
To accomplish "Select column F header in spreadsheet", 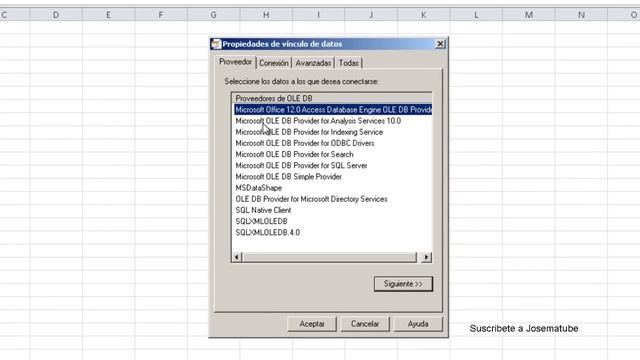I will 161,15.
